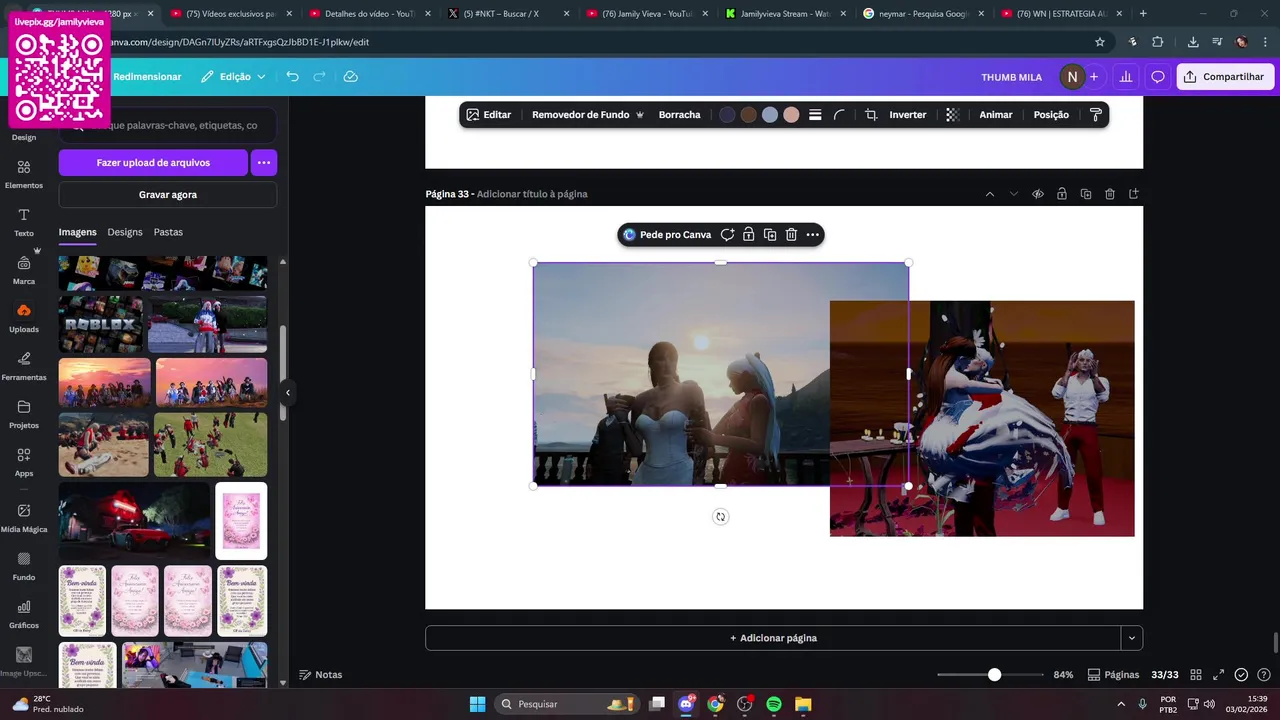Click the ROBLOX upload thumbnail
This screenshot has height=720, width=1280.
point(101,324)
